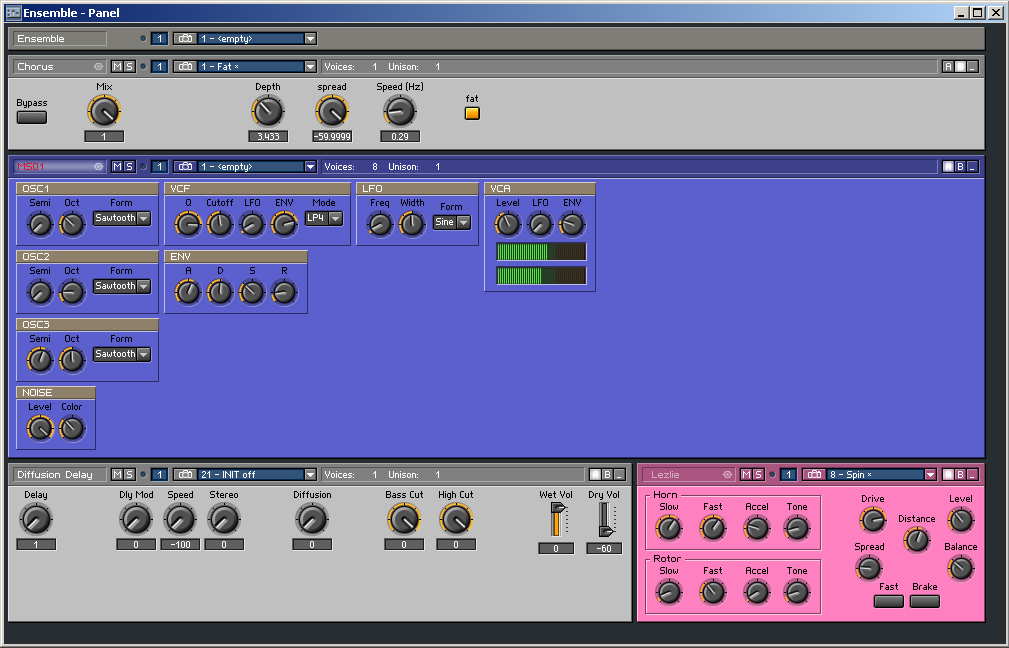Click the Chorus Mix knob
The height and width of the screenshot is (648, 1009).
(x=104, y=111)
